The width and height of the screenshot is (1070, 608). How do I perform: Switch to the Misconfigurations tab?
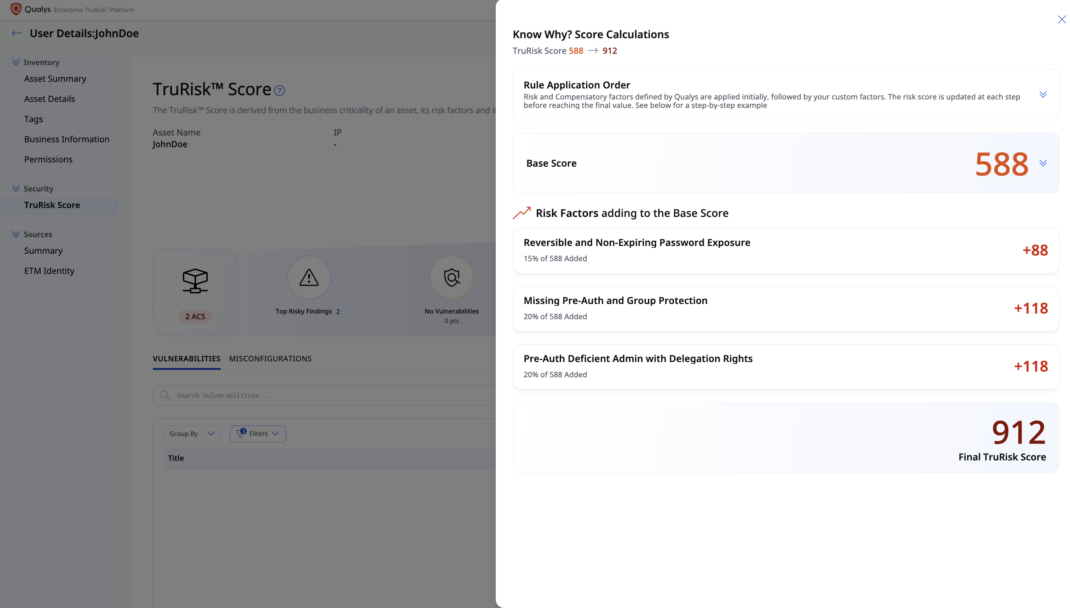point(270,359)
